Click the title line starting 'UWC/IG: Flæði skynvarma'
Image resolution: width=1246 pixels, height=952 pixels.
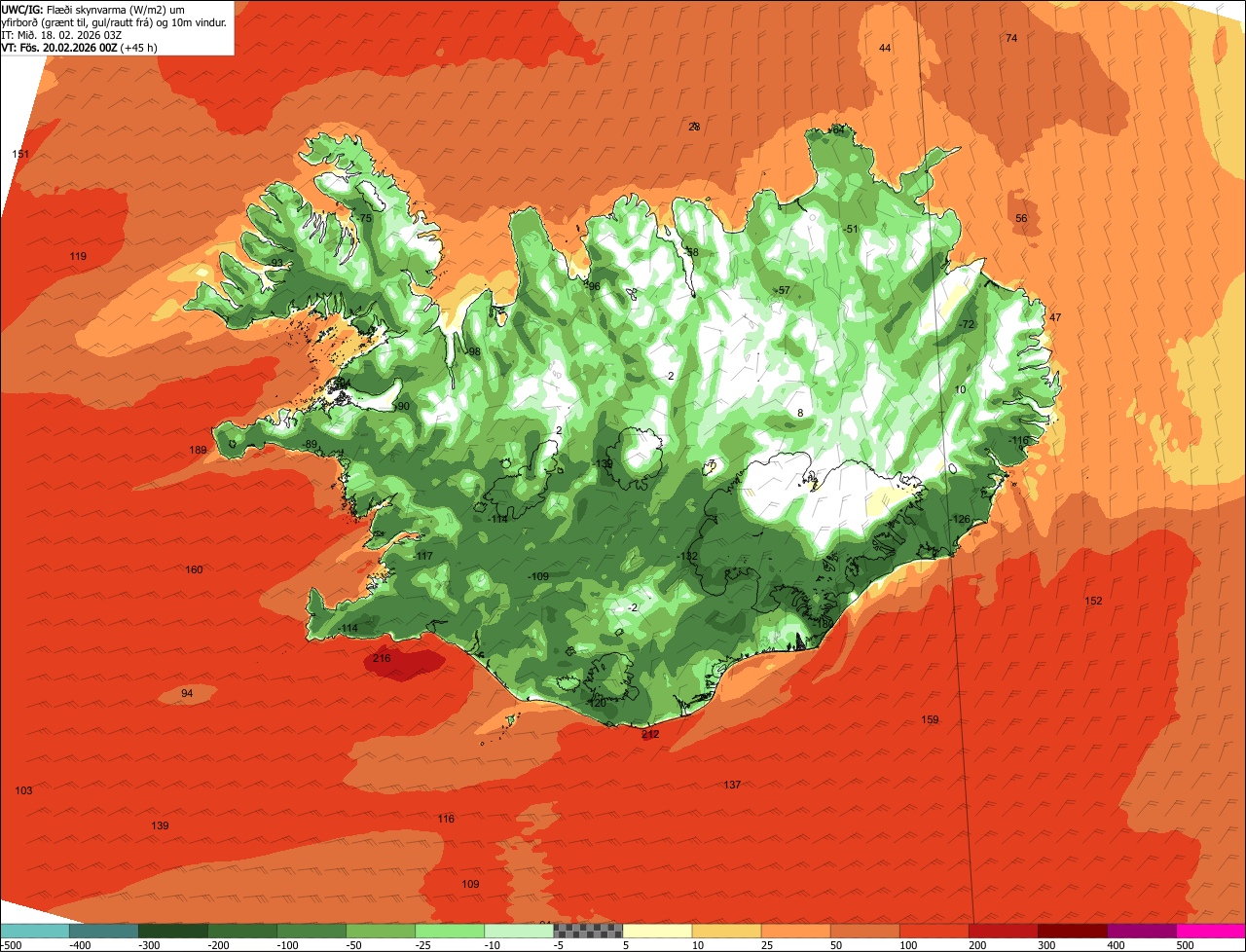click(x=93, y=9)
